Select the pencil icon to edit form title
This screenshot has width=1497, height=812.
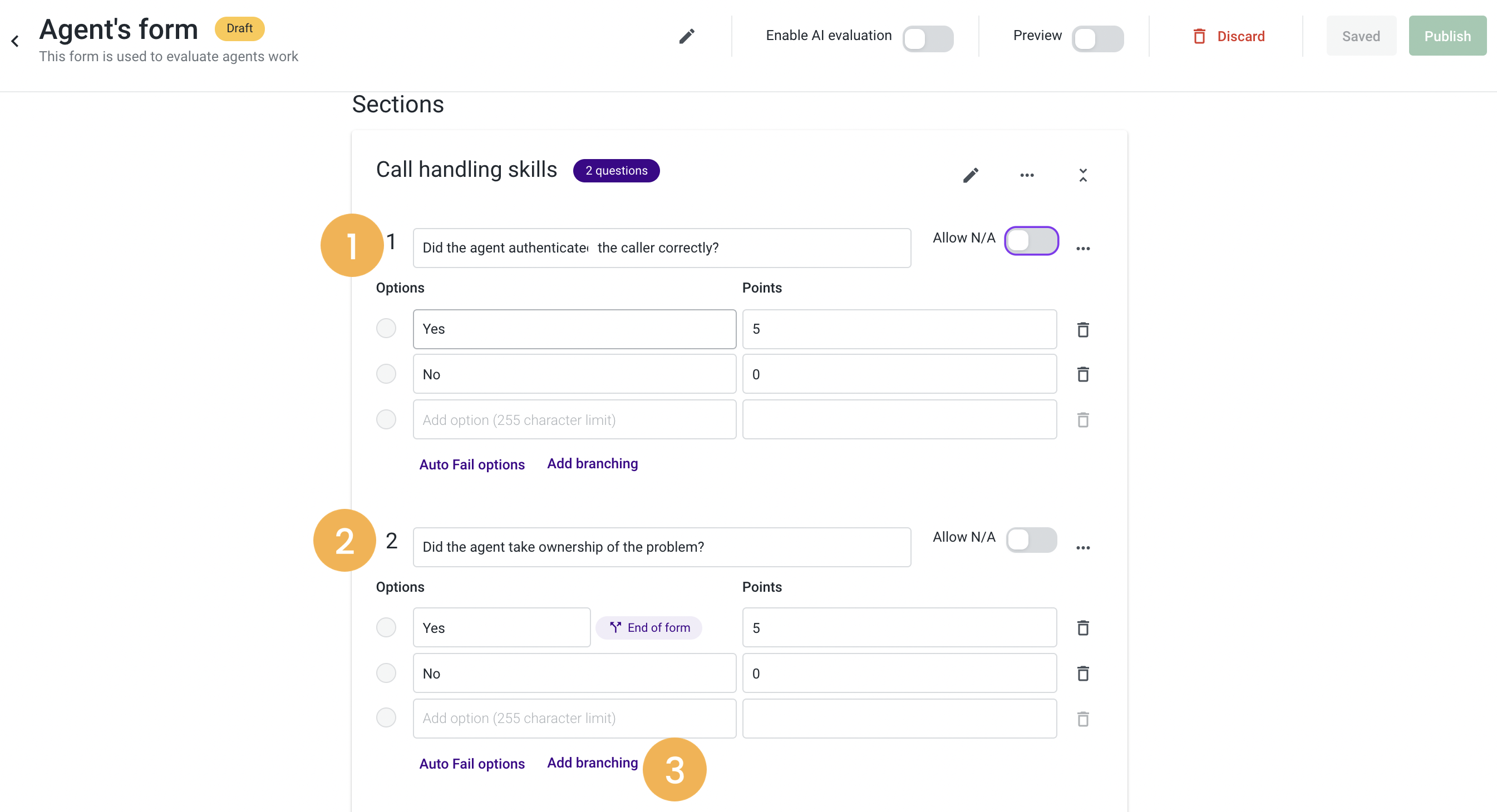686,36
